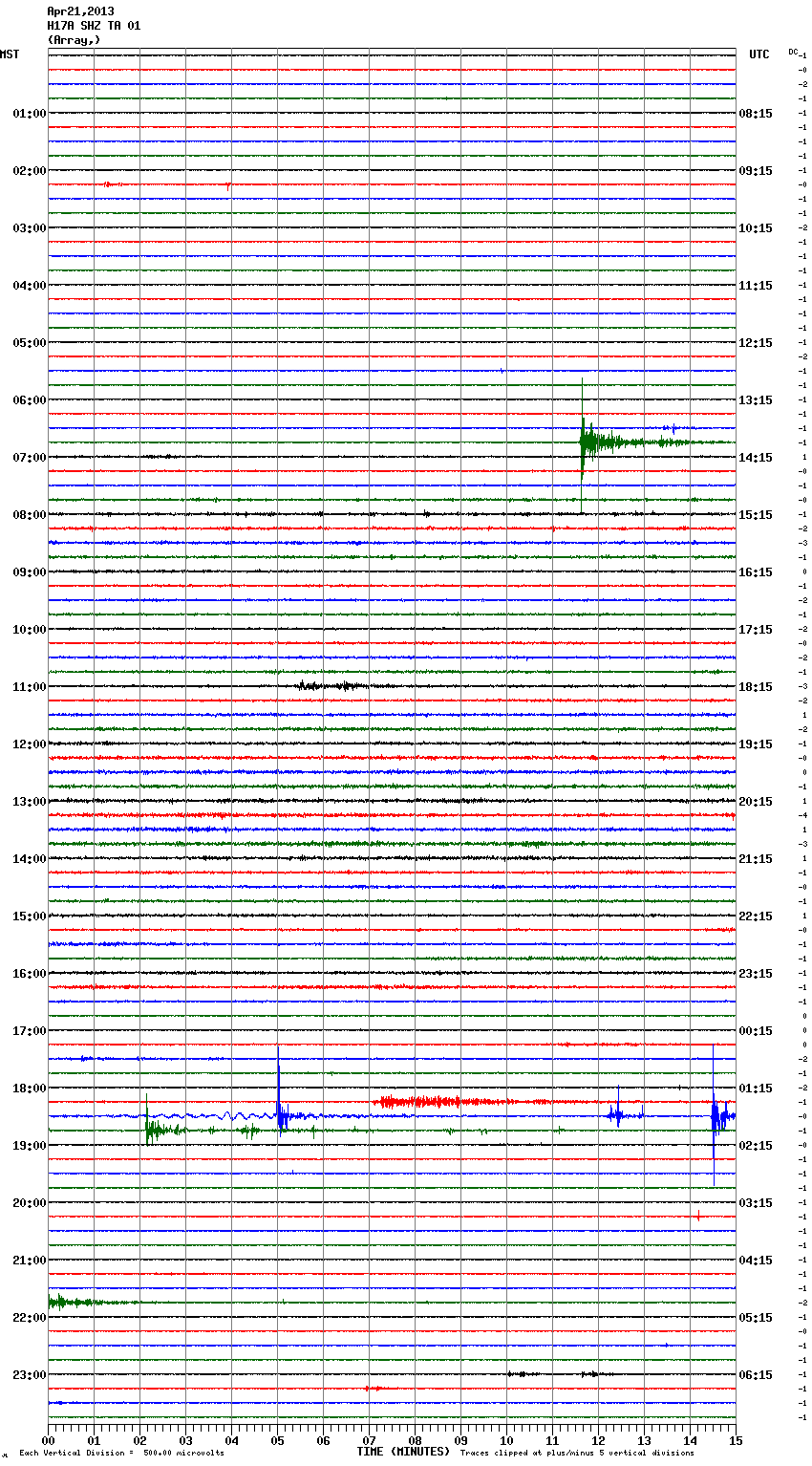Click the 07:00 MST time label
This screenshot has height=1466, width=812.
[x=30, y=458]
